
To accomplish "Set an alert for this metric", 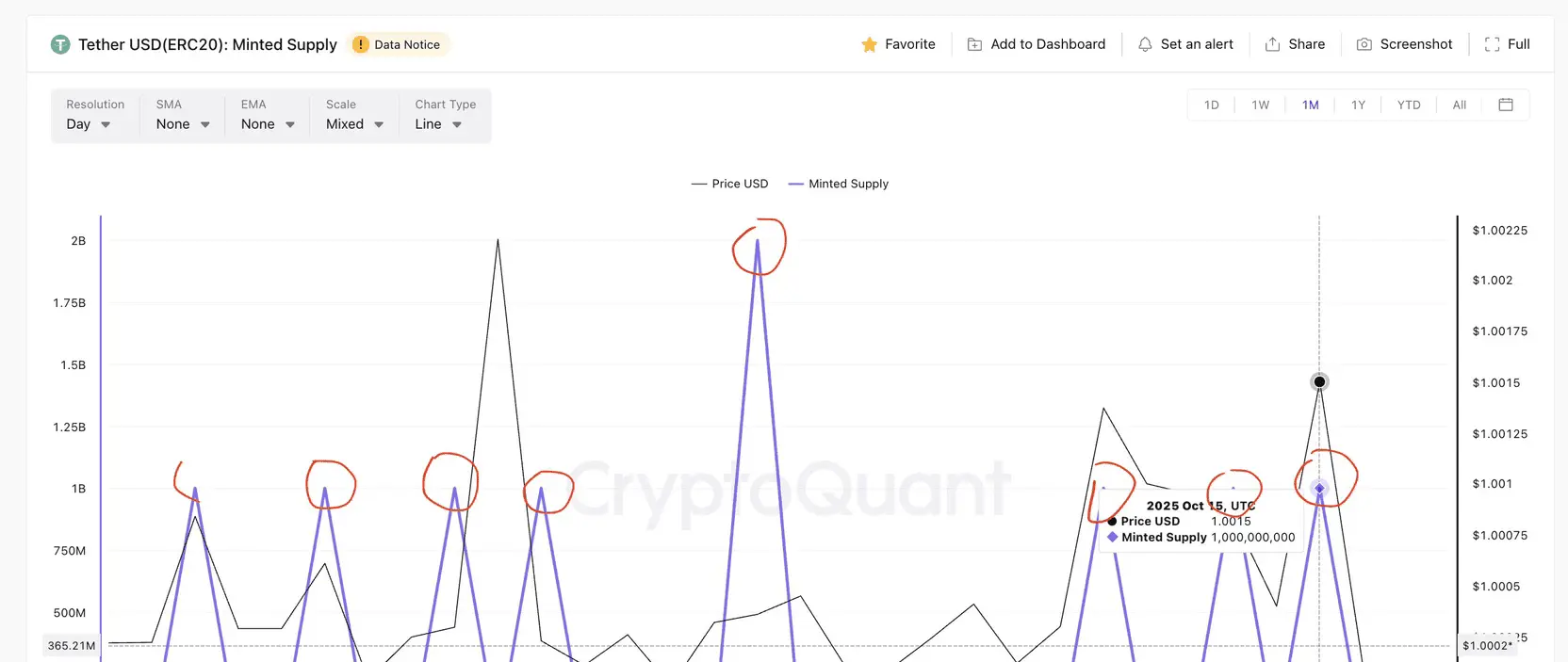I will 1185,44.
